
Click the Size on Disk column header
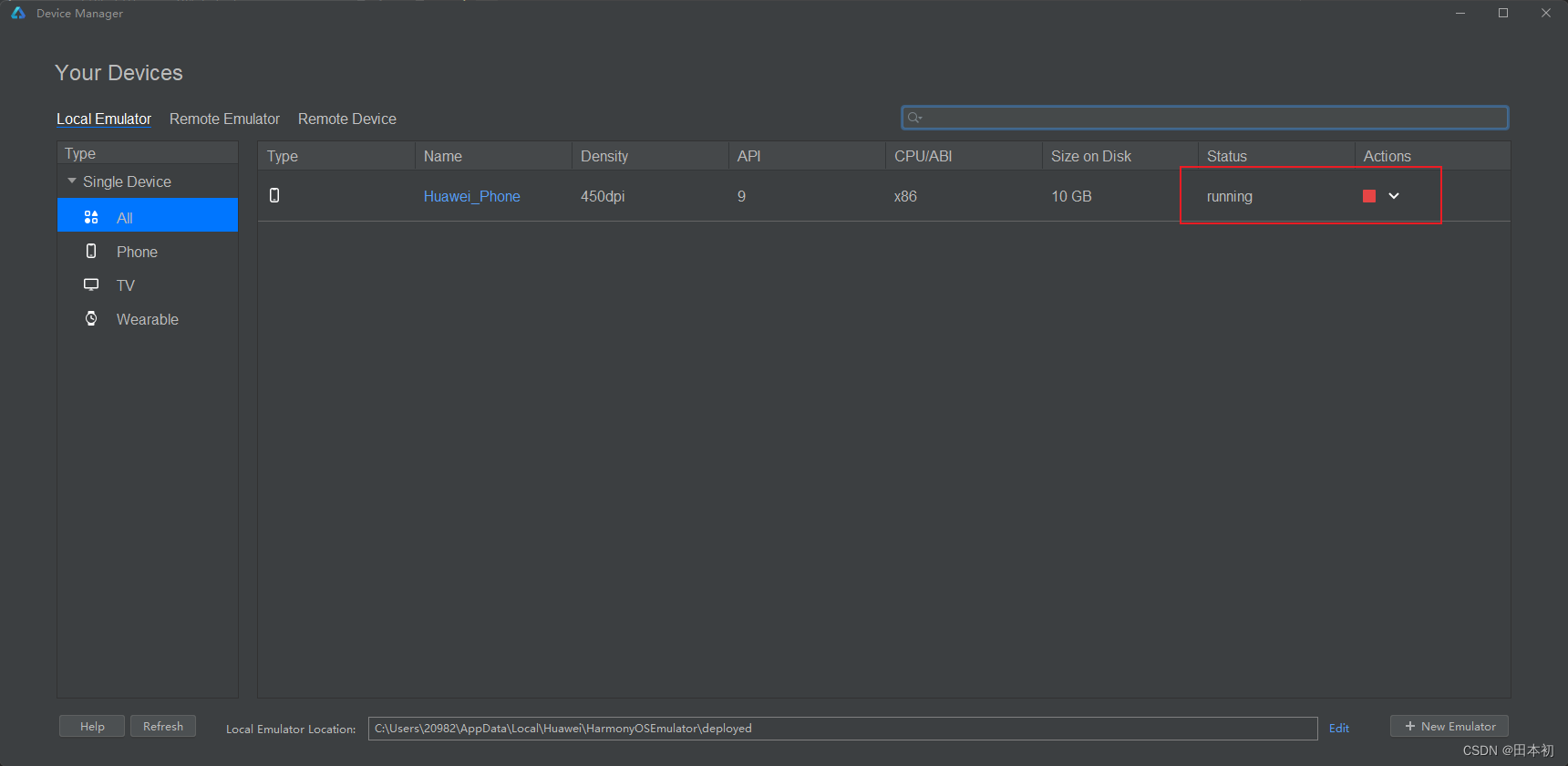tap(1120, 156)
